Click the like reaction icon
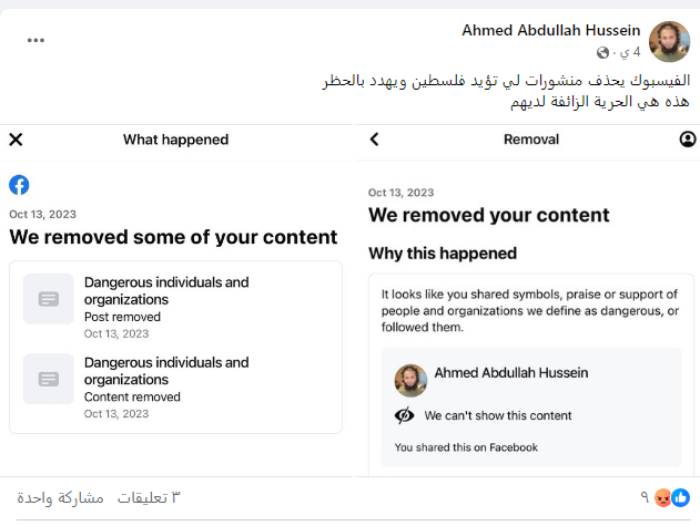The image size is (700, 526). [680, 497]
